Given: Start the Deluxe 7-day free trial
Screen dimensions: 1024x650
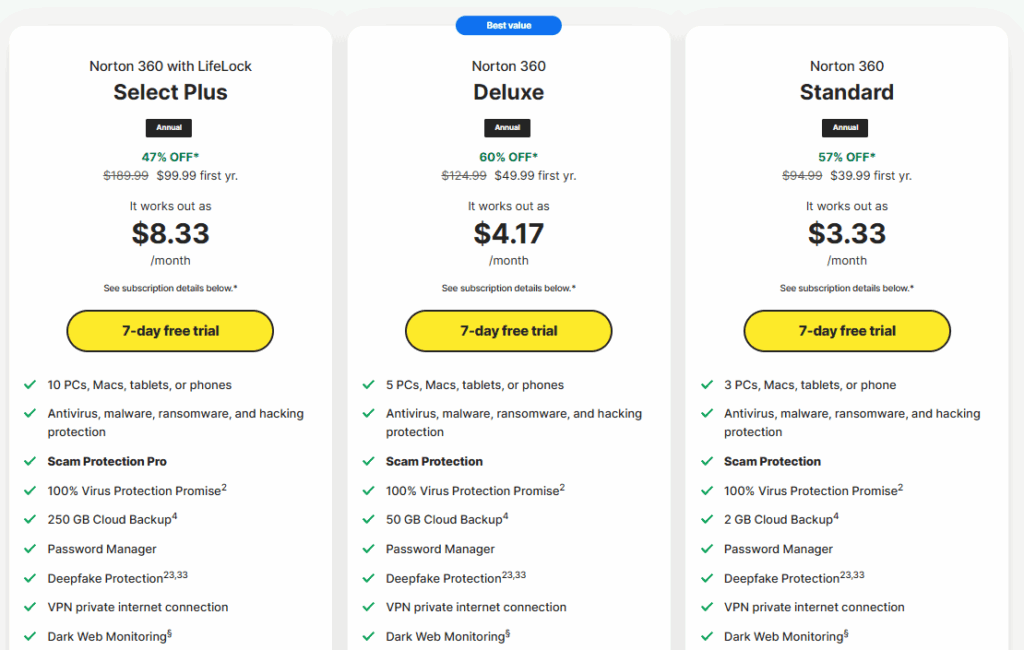Looking at the screenshot, I should click(x=508, y=331).
